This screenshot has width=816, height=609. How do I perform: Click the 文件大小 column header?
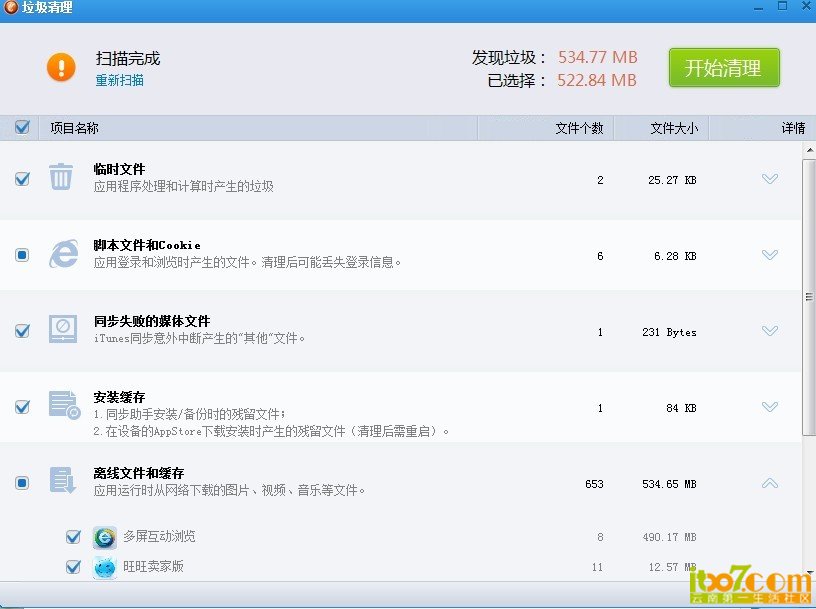tap(674, 128)
